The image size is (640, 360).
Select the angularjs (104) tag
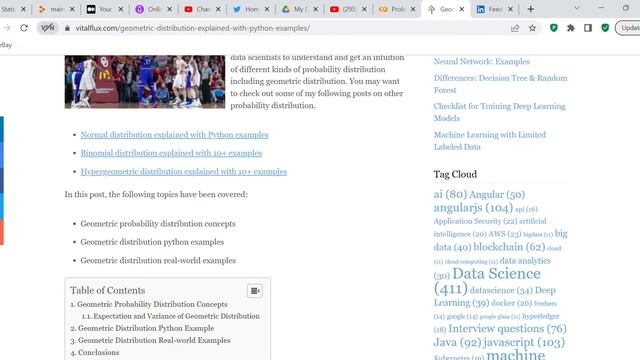(473, 208)
